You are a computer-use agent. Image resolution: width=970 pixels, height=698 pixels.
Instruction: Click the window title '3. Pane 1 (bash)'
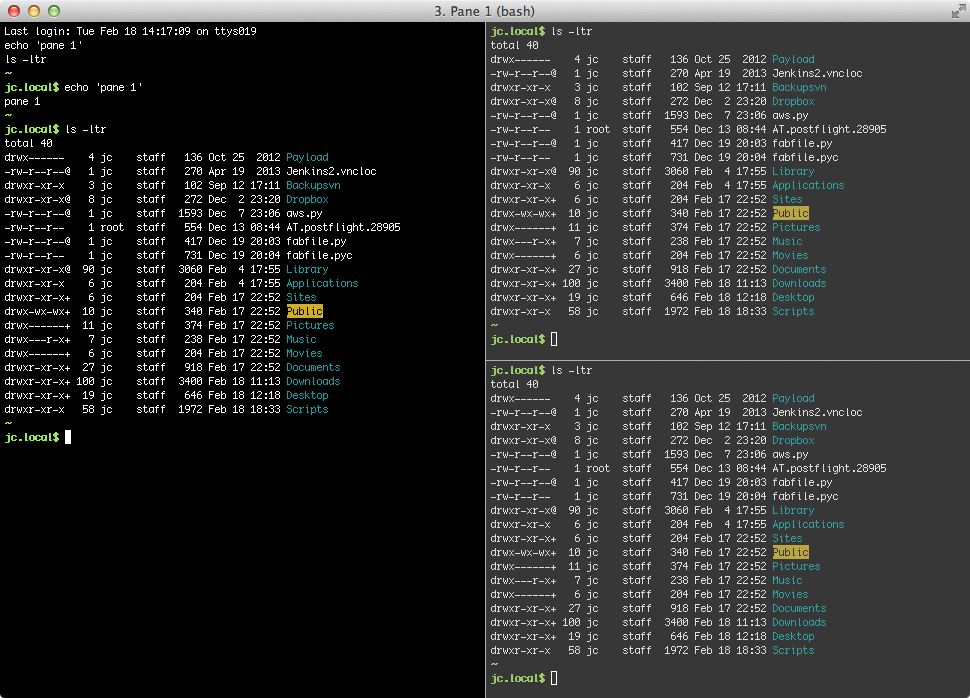(x=484, y=11)
